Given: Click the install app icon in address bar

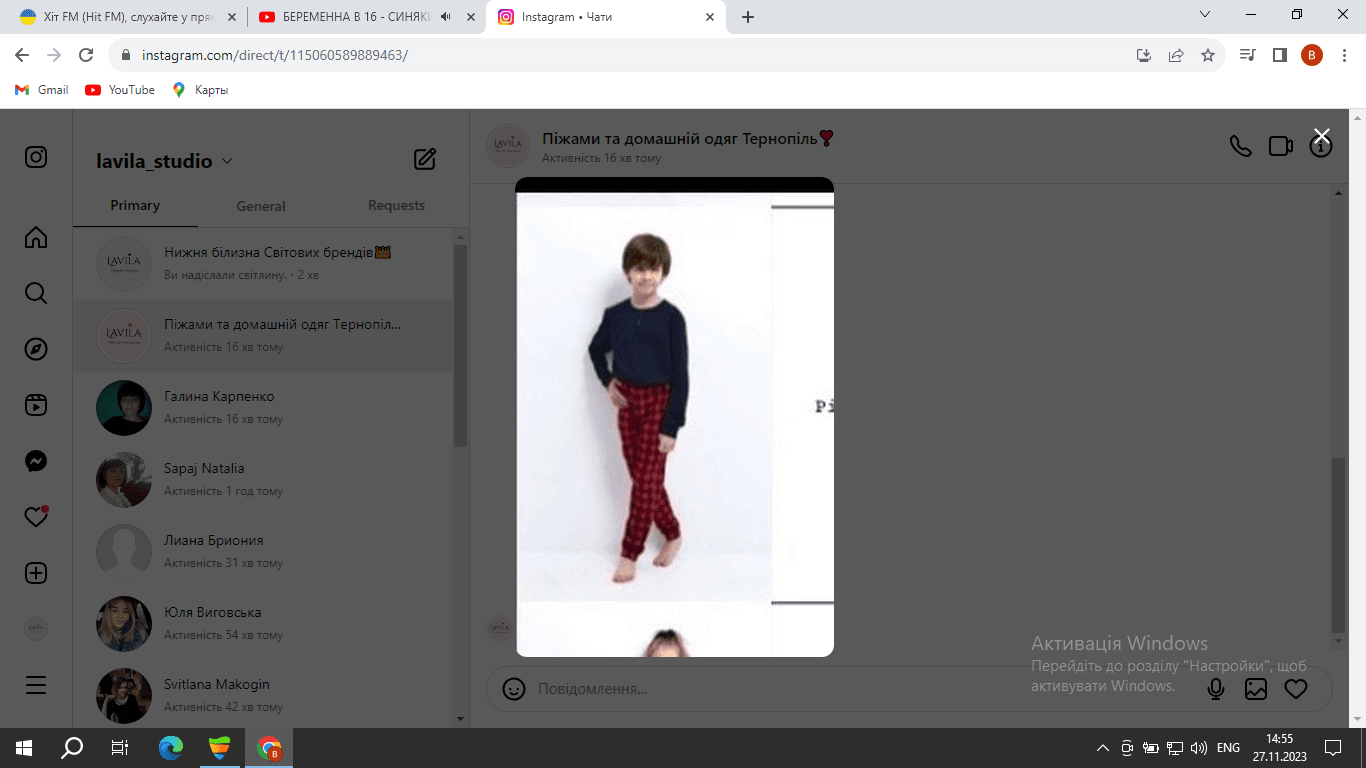Looking at the screenshot, I should (1144, 55).
